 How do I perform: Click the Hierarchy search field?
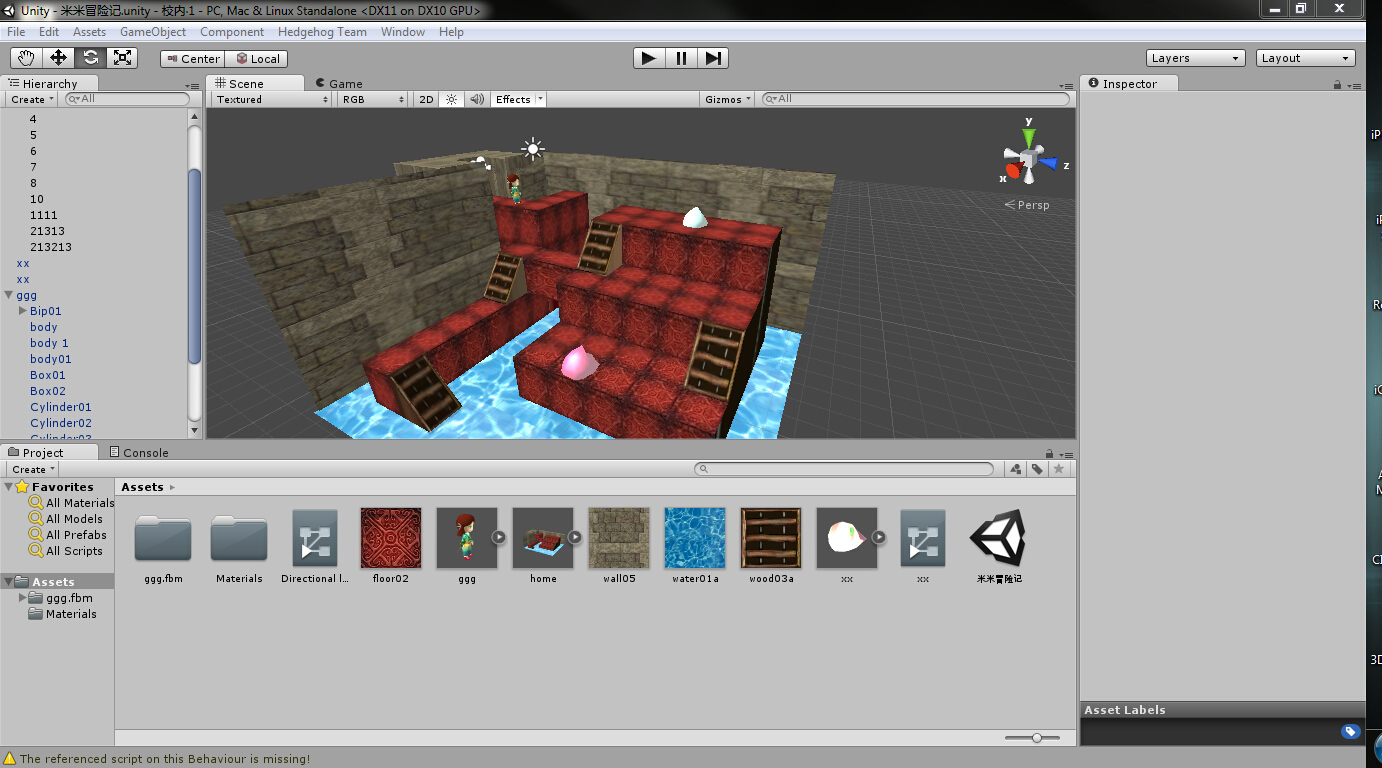pos(127,99)
